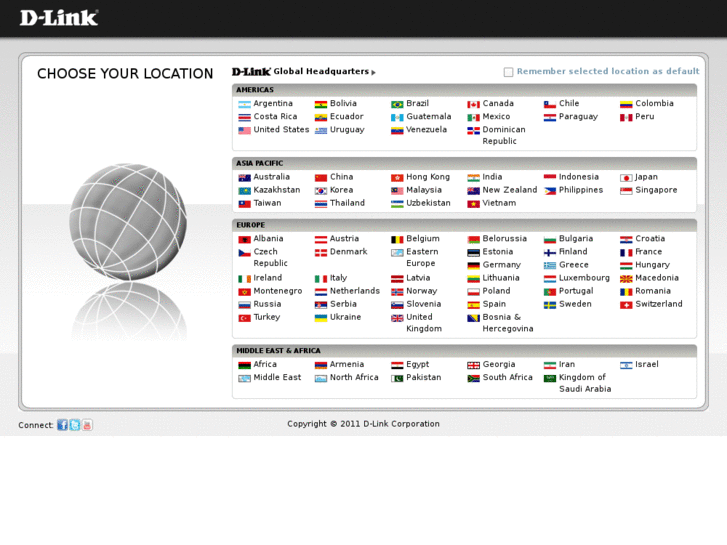Click the arrow beside Global Headquarters
This screenshot has width=727, height=545.
tap(374, 72)
